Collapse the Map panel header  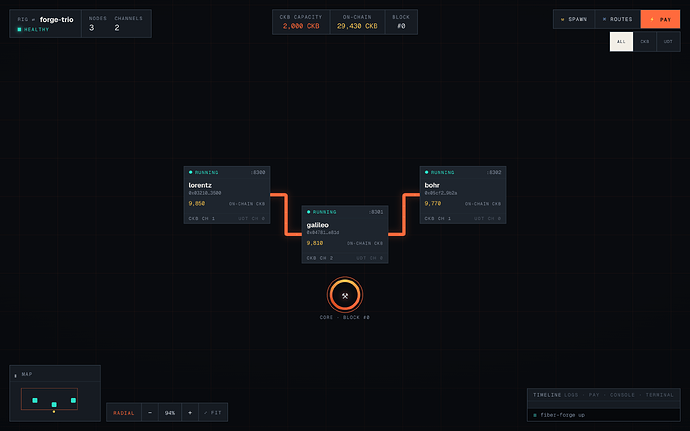tap(55, 374)
